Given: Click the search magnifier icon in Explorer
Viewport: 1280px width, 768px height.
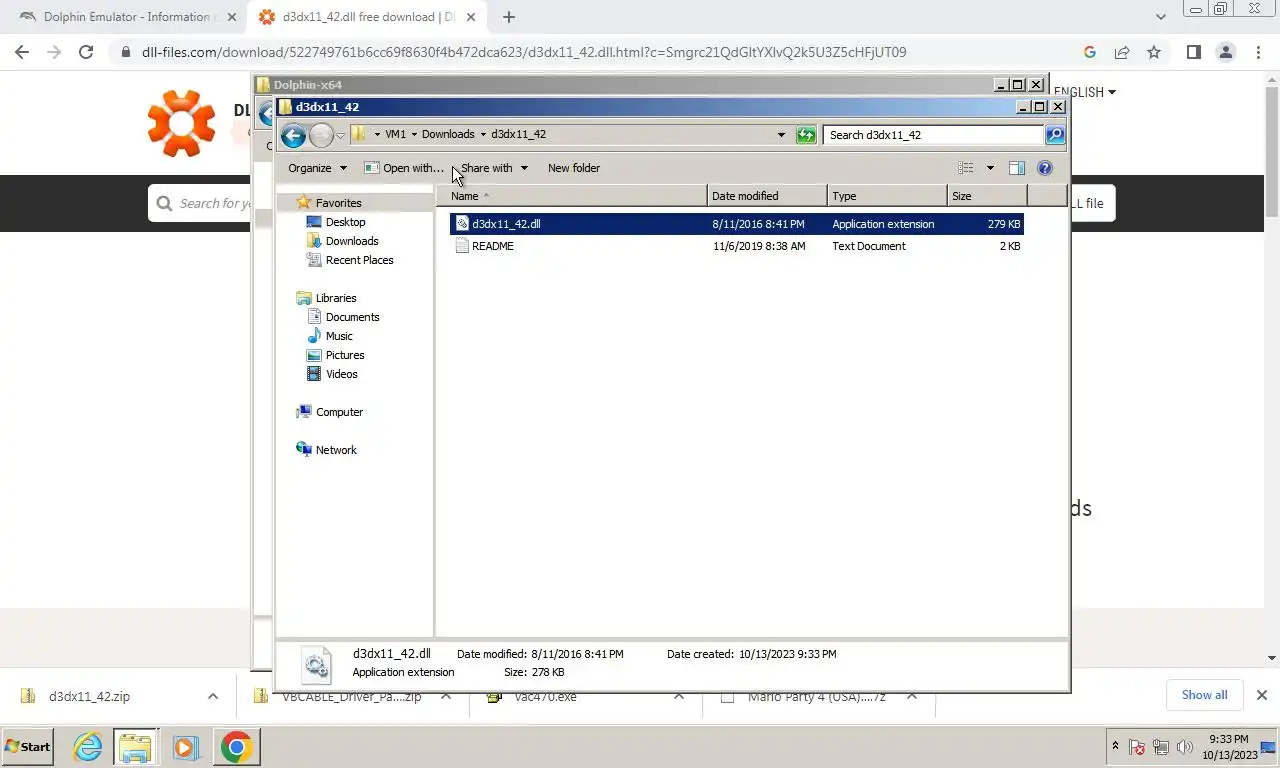Looking at the screenshot, I should [1055, 135].
